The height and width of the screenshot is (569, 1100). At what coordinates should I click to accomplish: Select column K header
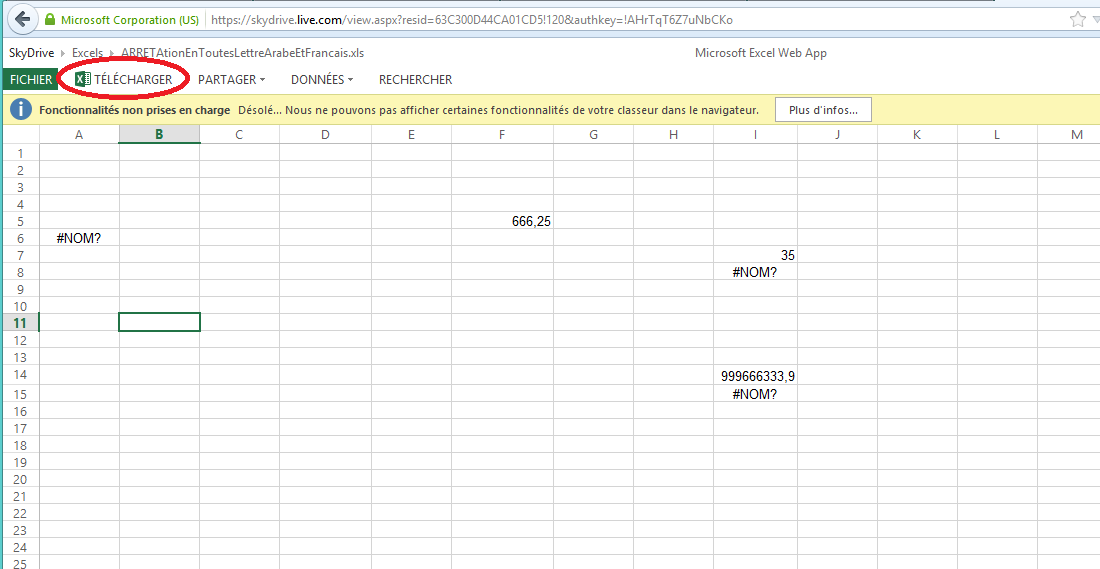point(918,135)
